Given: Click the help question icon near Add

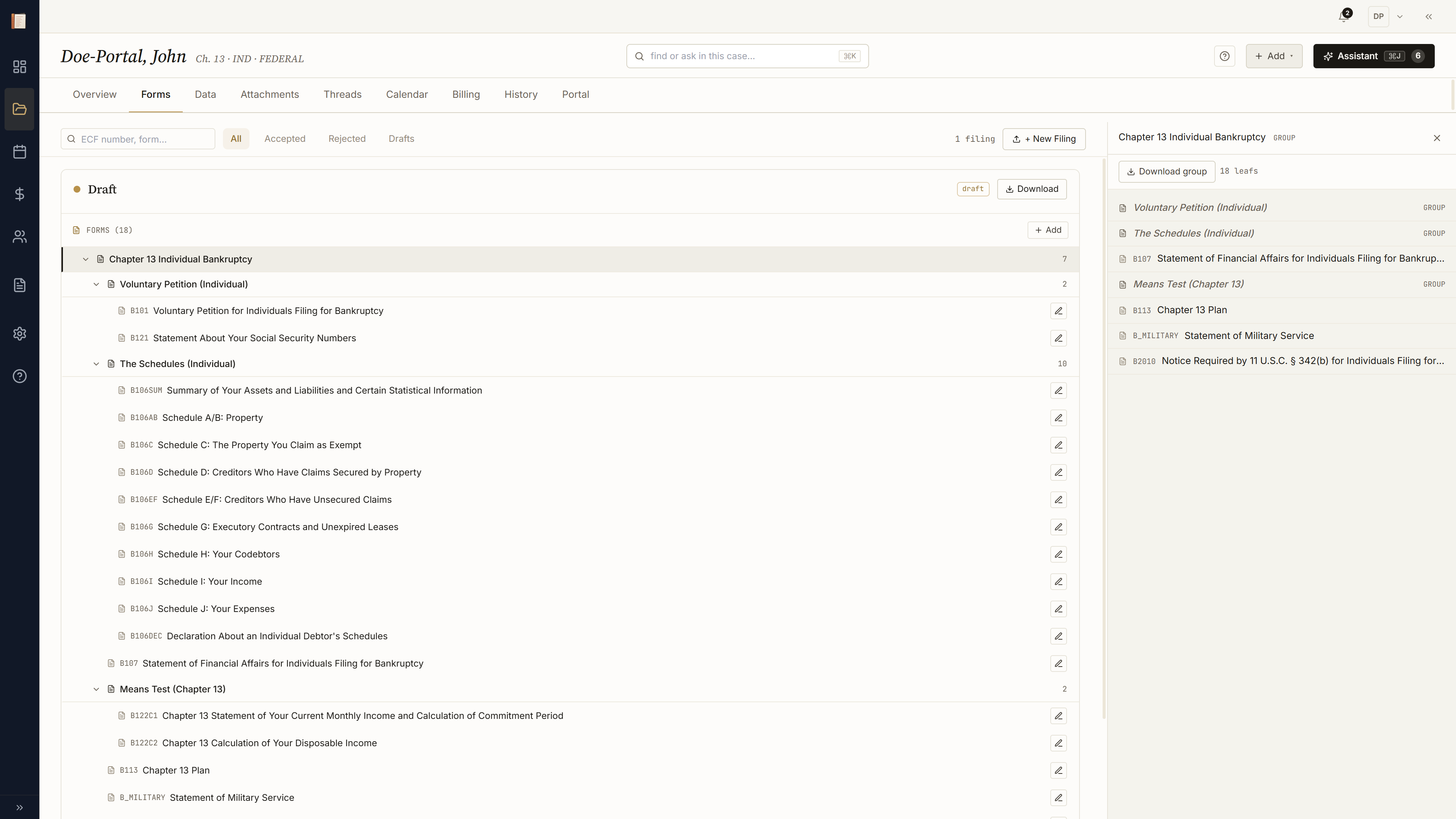Looking at the screenshot, I should click(1224, 56).
